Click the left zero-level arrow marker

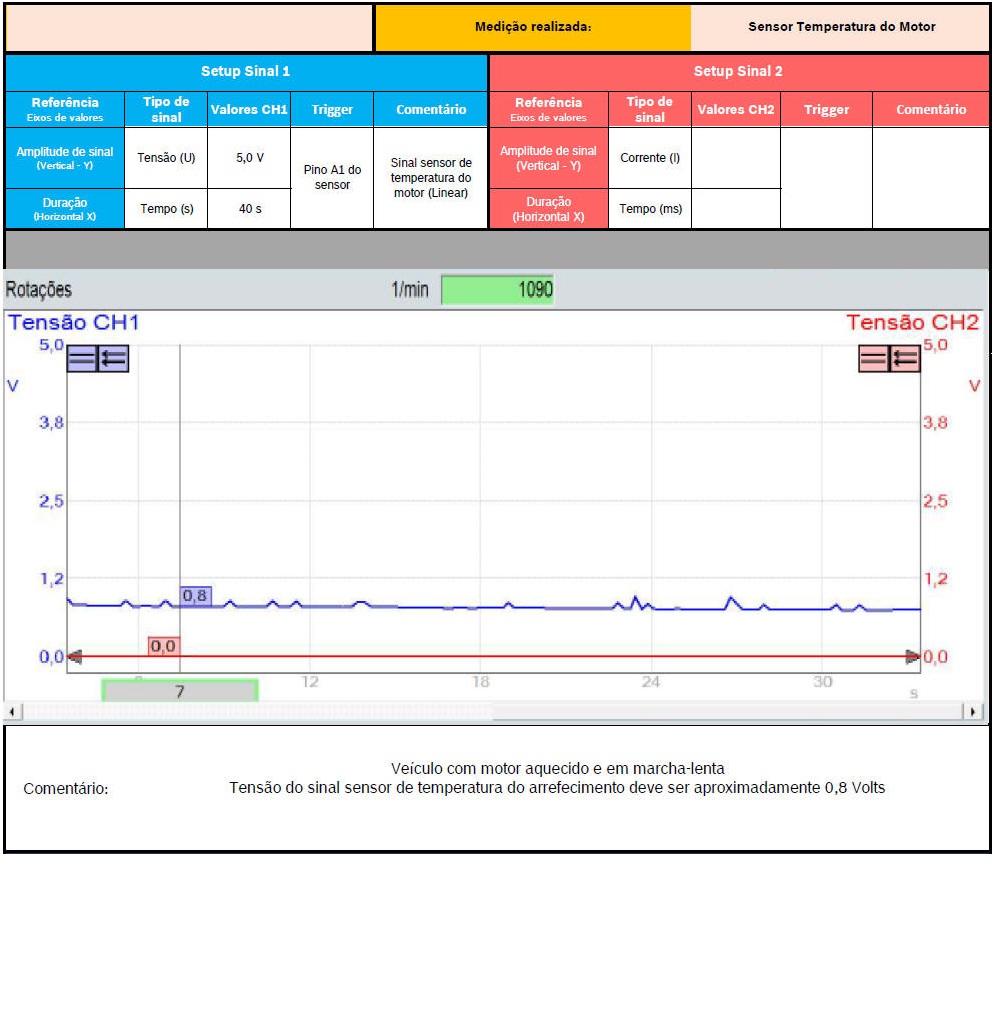point(74,657)
